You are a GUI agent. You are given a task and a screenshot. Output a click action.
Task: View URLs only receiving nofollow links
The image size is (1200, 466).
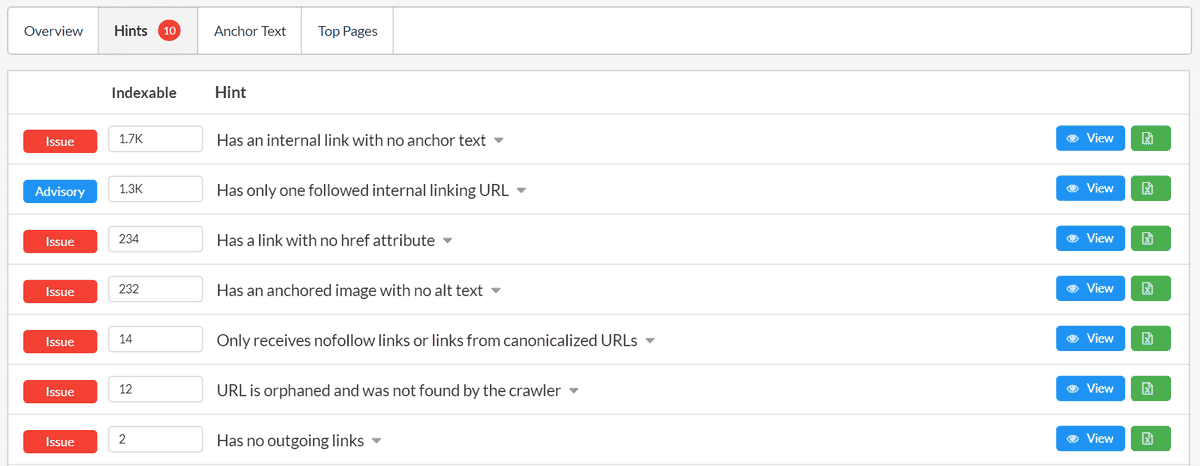(x=1090, y=339)
